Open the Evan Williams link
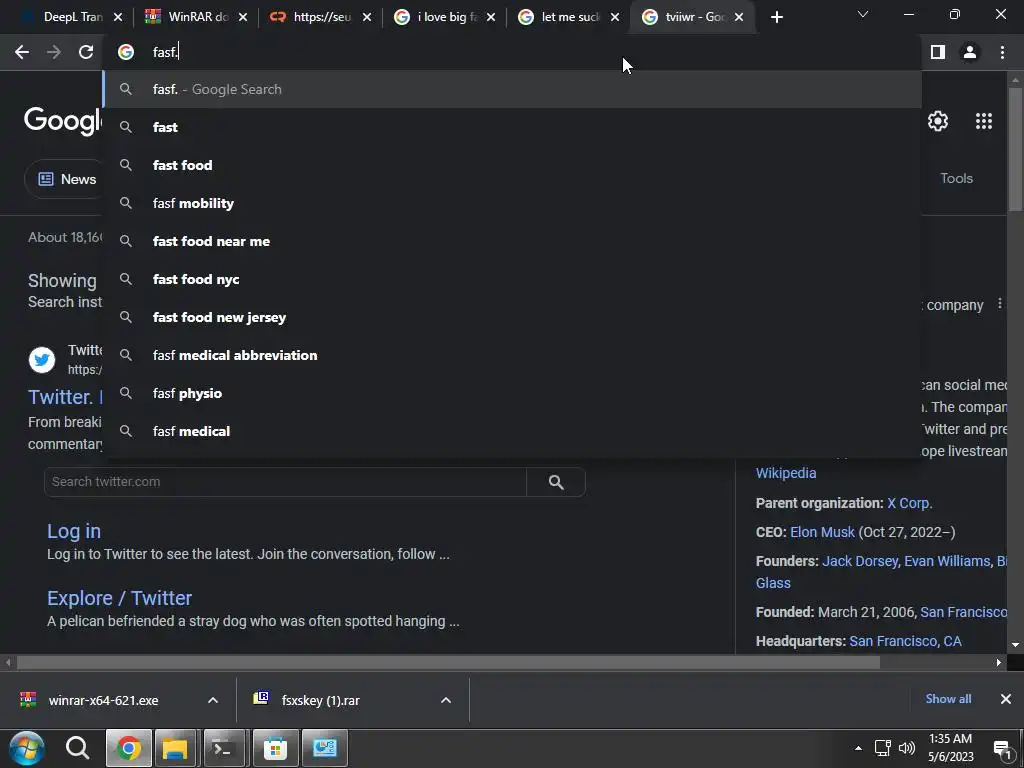This screenshot has height=768, width=1024. 947,561
